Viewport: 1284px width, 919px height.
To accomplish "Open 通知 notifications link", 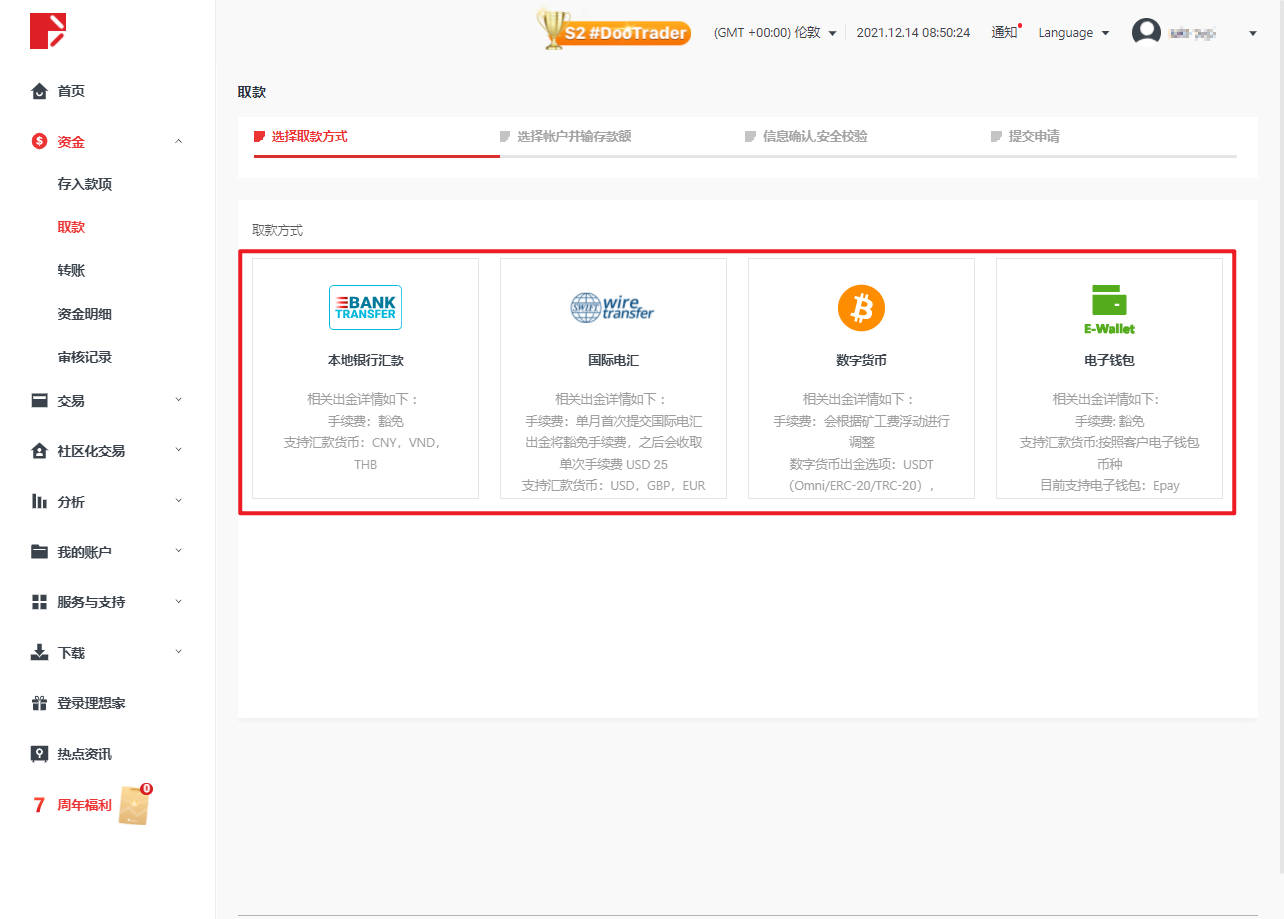I will pos(1004,32).
